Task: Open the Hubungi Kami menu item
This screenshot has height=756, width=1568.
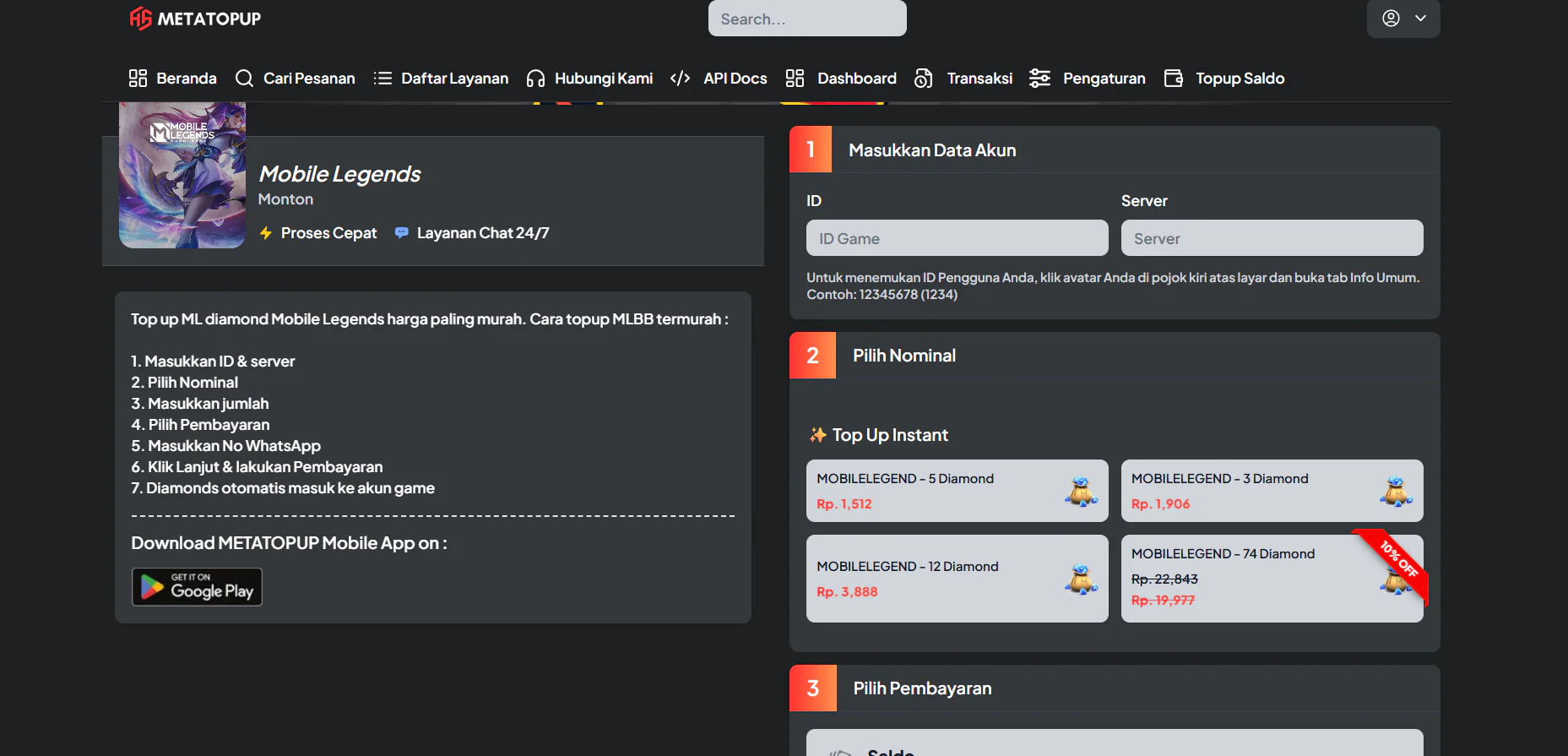Action: click(x=589, y=79)
